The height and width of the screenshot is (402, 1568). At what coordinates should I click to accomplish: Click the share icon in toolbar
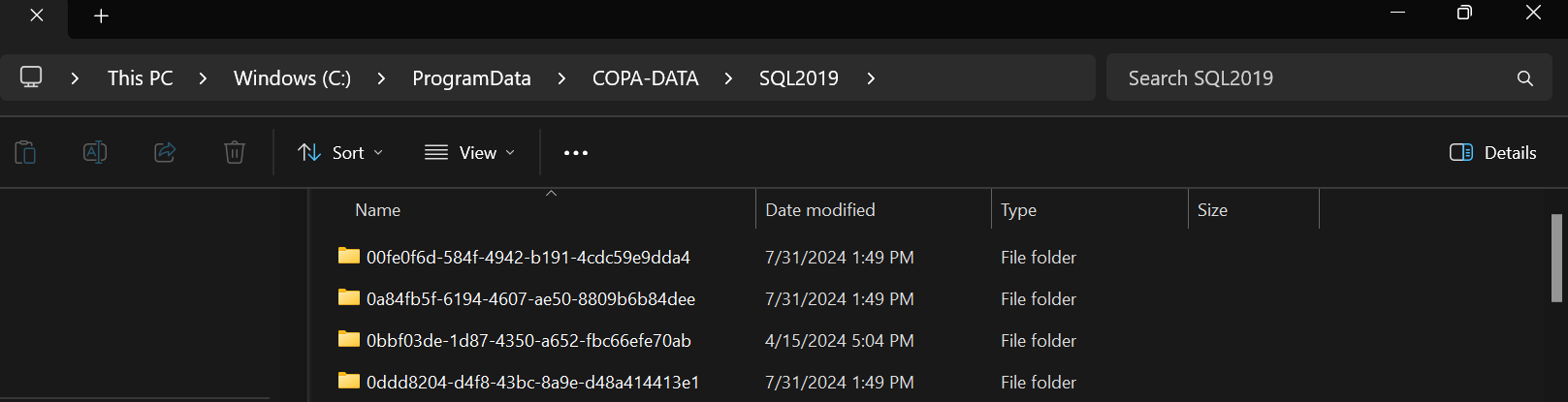[x=165, y=152]
